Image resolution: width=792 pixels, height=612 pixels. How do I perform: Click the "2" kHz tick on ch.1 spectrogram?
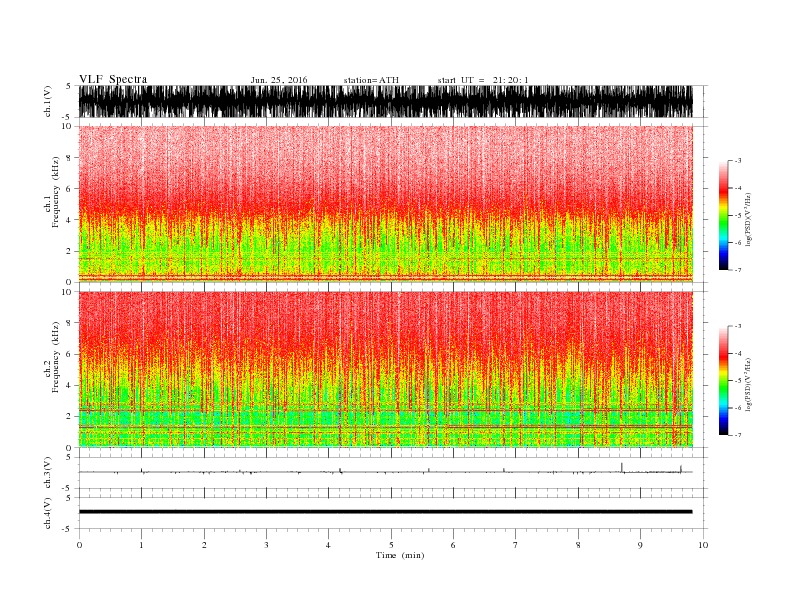point(69,251)
